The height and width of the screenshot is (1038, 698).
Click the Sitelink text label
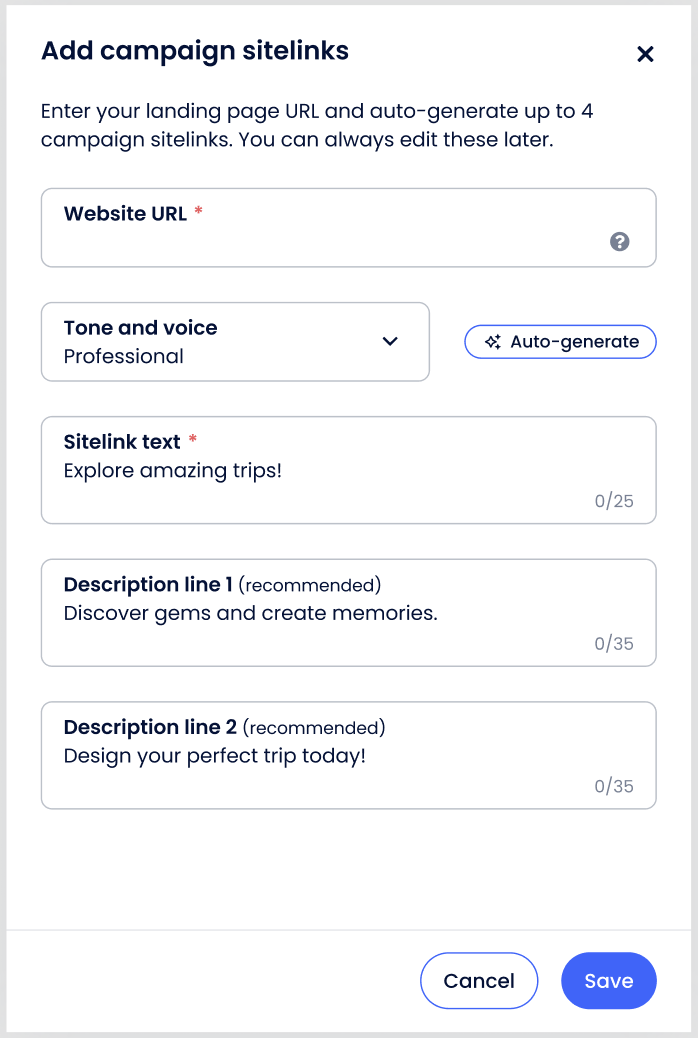click(x=122, y=442)
